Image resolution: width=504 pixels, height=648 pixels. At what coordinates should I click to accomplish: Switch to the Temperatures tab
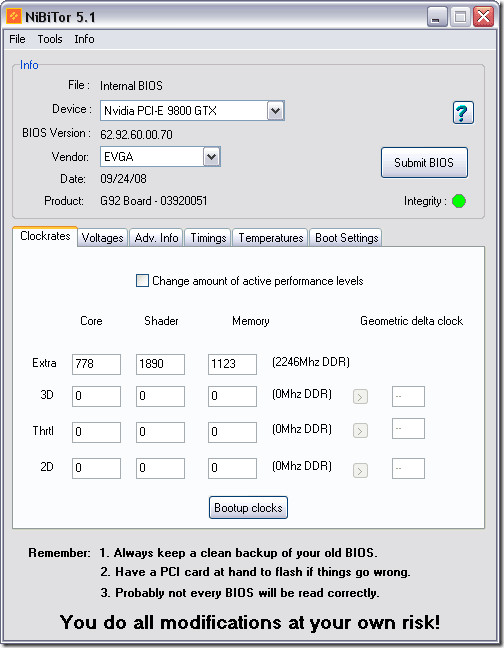pos(271,238)
